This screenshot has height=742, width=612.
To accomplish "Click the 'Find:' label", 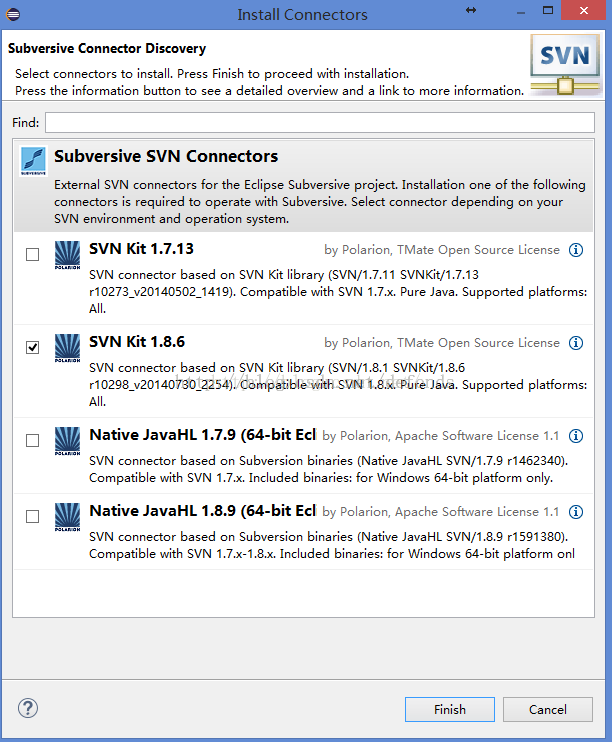I will tap(26, 123).
